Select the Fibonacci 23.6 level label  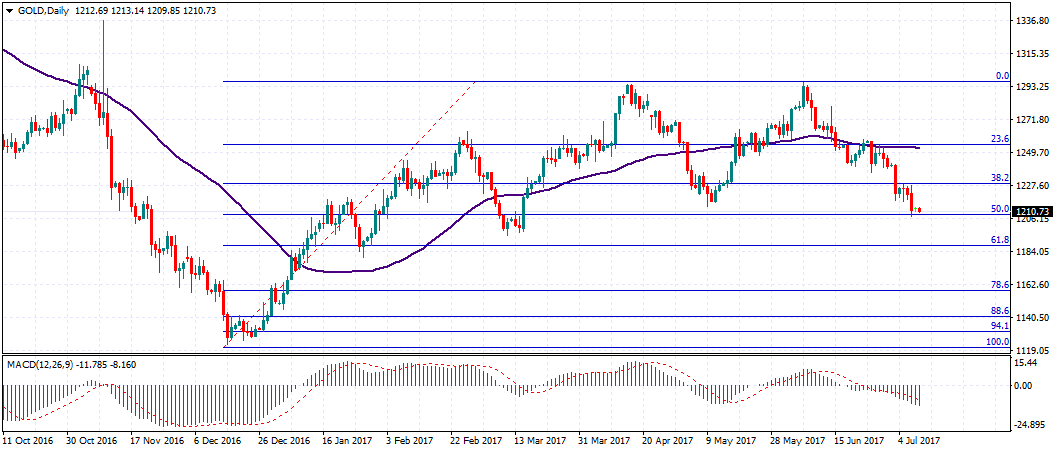click(x=998, y=139)
